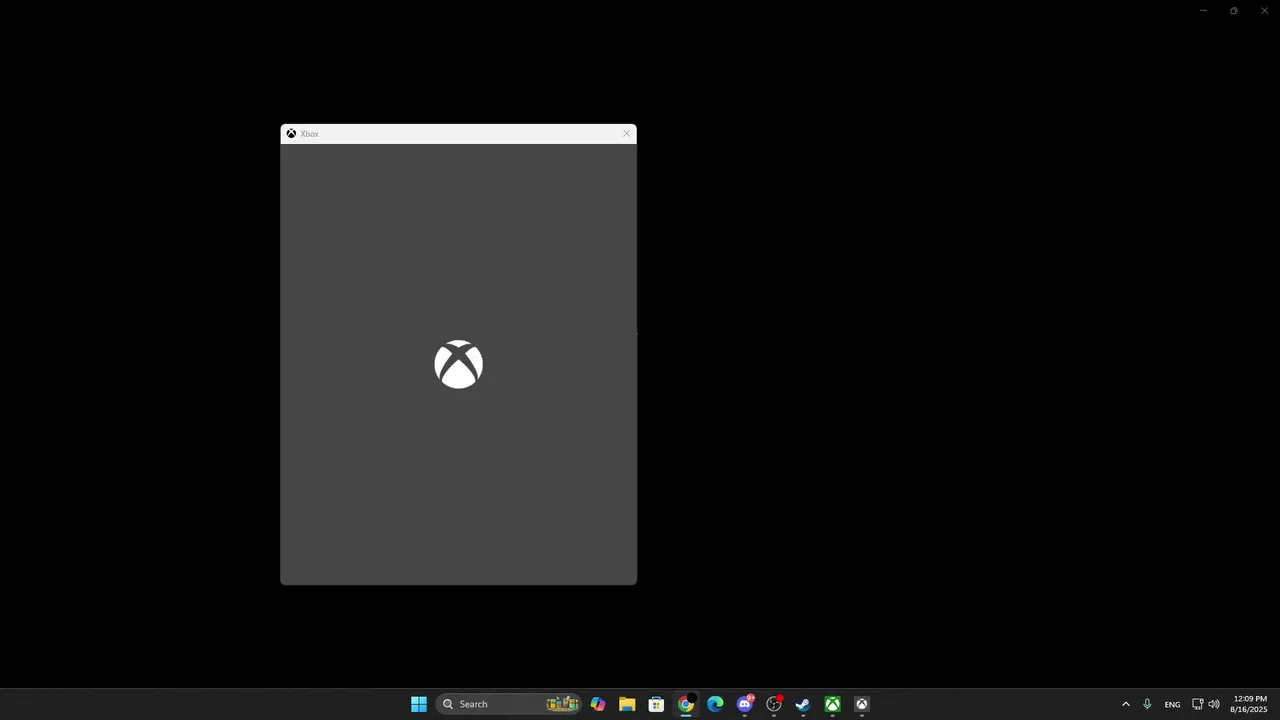Image resolution: width=1280 pixels, height=720 pixels.
Task: Open the ENG language input switcher
Action: [1172, 704]
